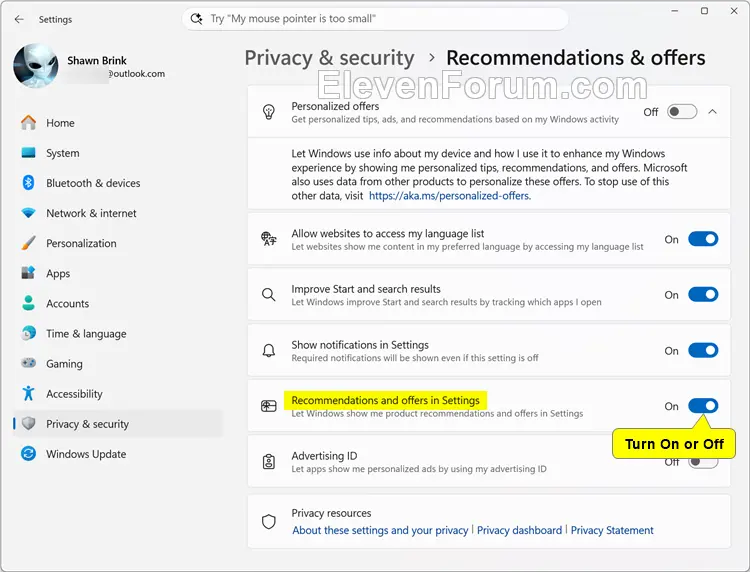The width and height of the screenshot is (750, 572).
Task: Select Apps in navigation
Action: tap(118, 274)
